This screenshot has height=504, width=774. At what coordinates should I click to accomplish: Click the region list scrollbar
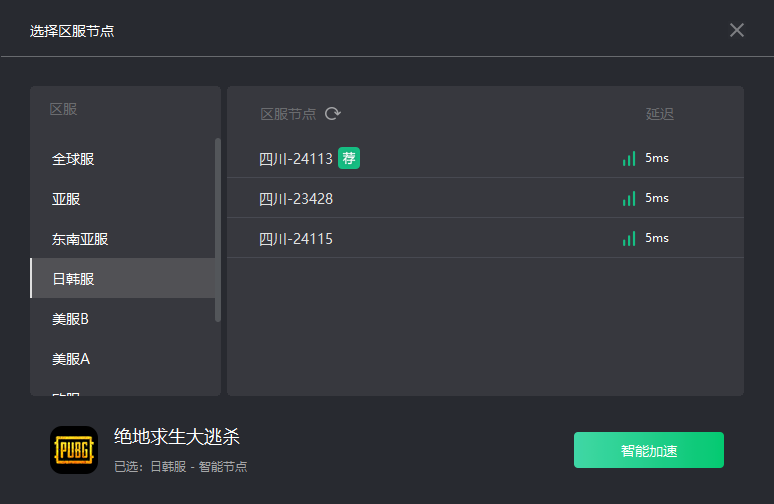218,230
